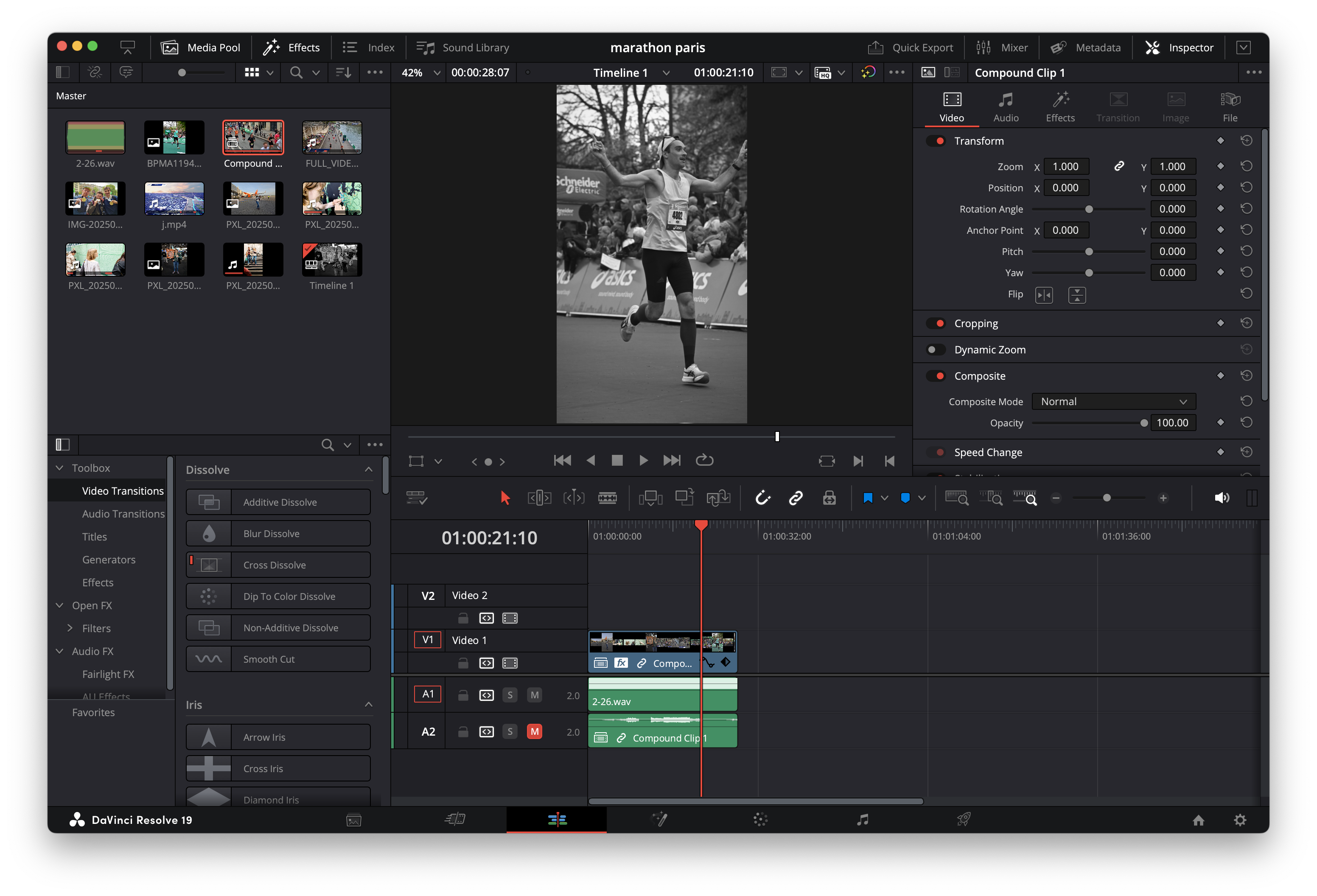Toggle the Position Lock icon
This screenshot has height=896, width=1317.
(x=829, y=498)
